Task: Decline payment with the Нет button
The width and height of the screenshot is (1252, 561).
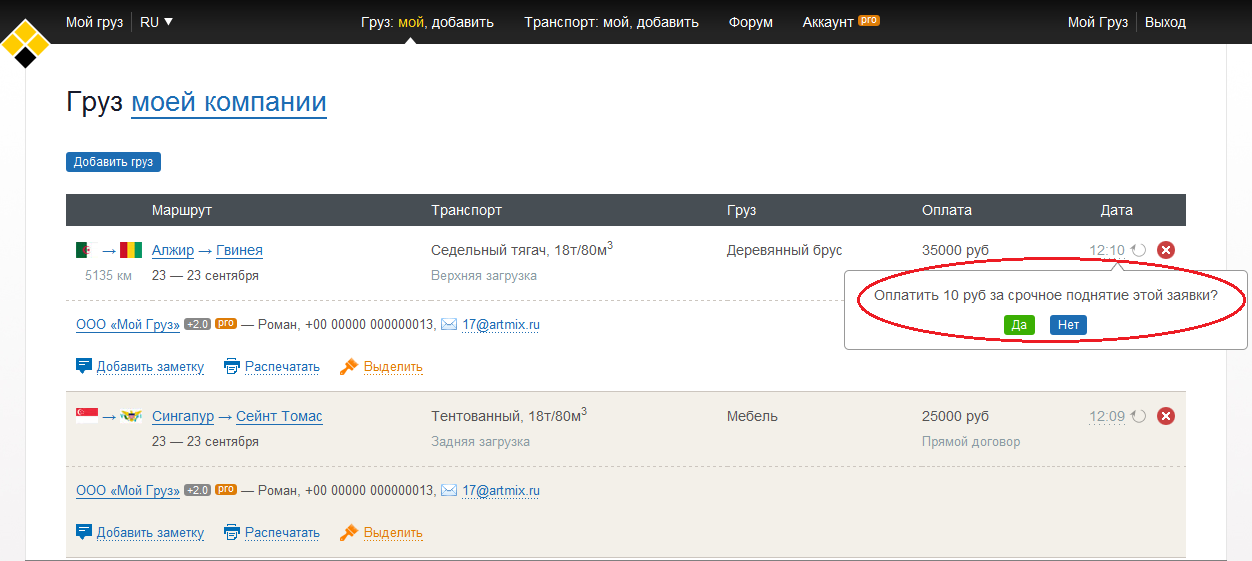Action: tap(1068, 325)
